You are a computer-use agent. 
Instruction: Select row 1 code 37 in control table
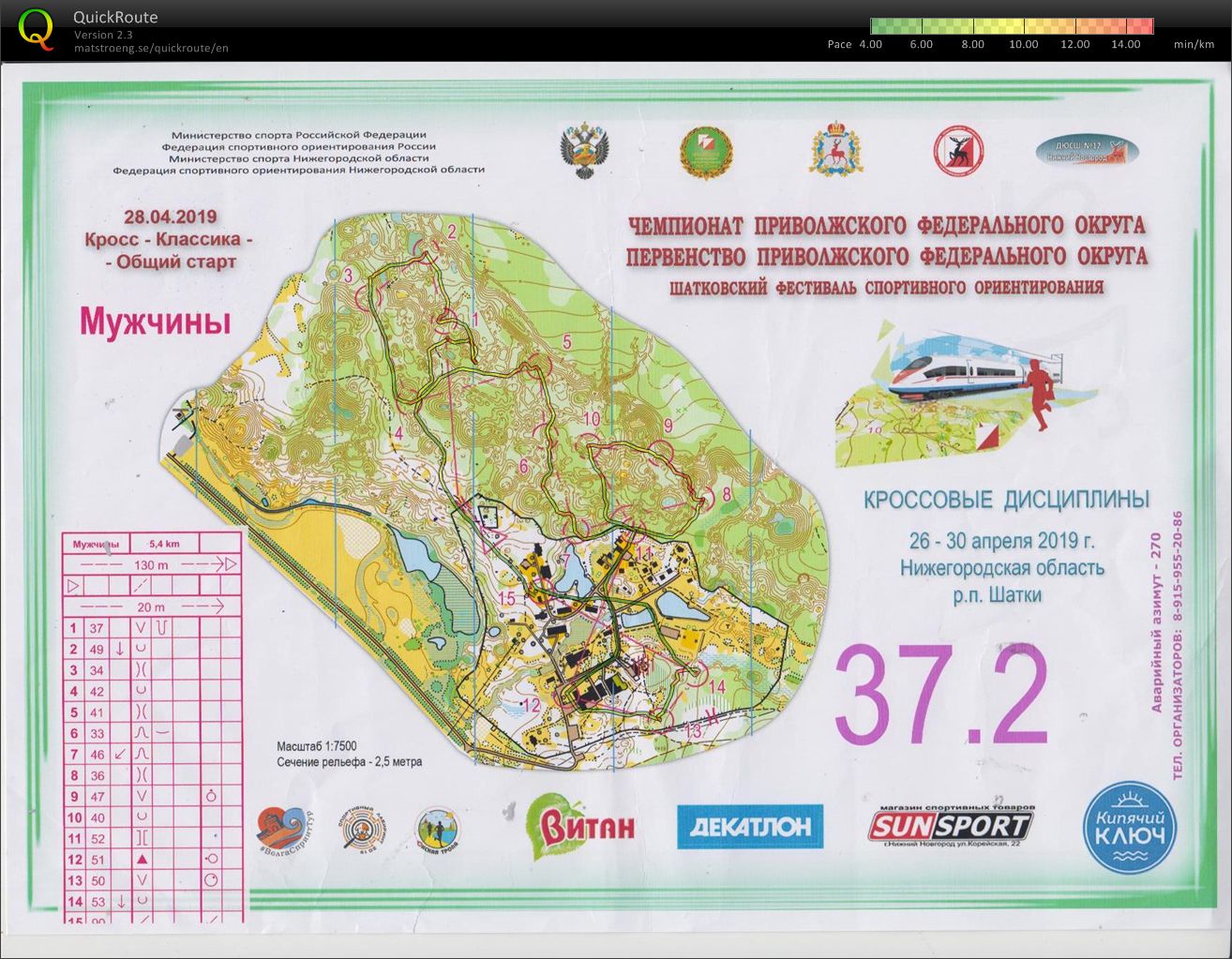pyautogui.click(x=97, y=628)
